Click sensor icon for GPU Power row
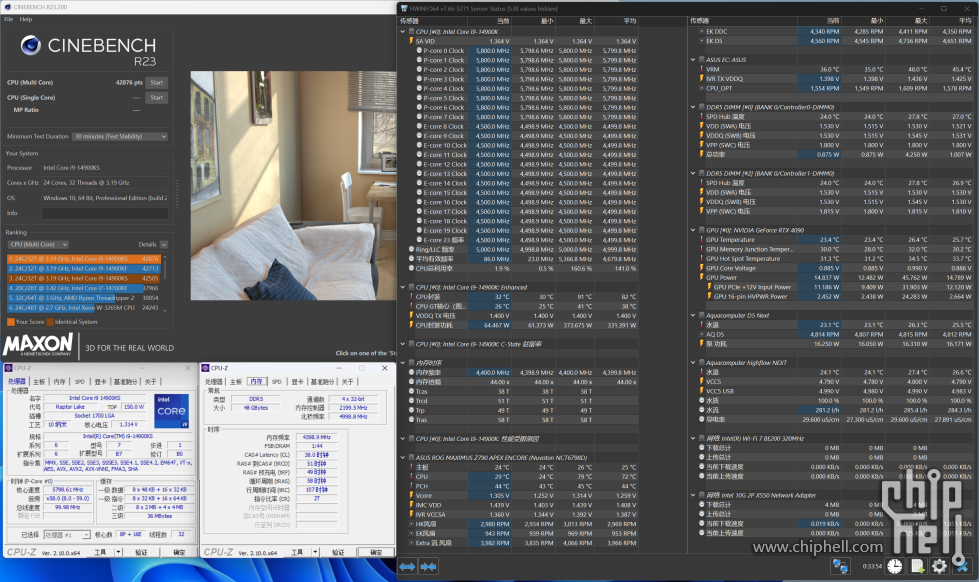This screenshot has height=582, width=979. tap(701, 277)
